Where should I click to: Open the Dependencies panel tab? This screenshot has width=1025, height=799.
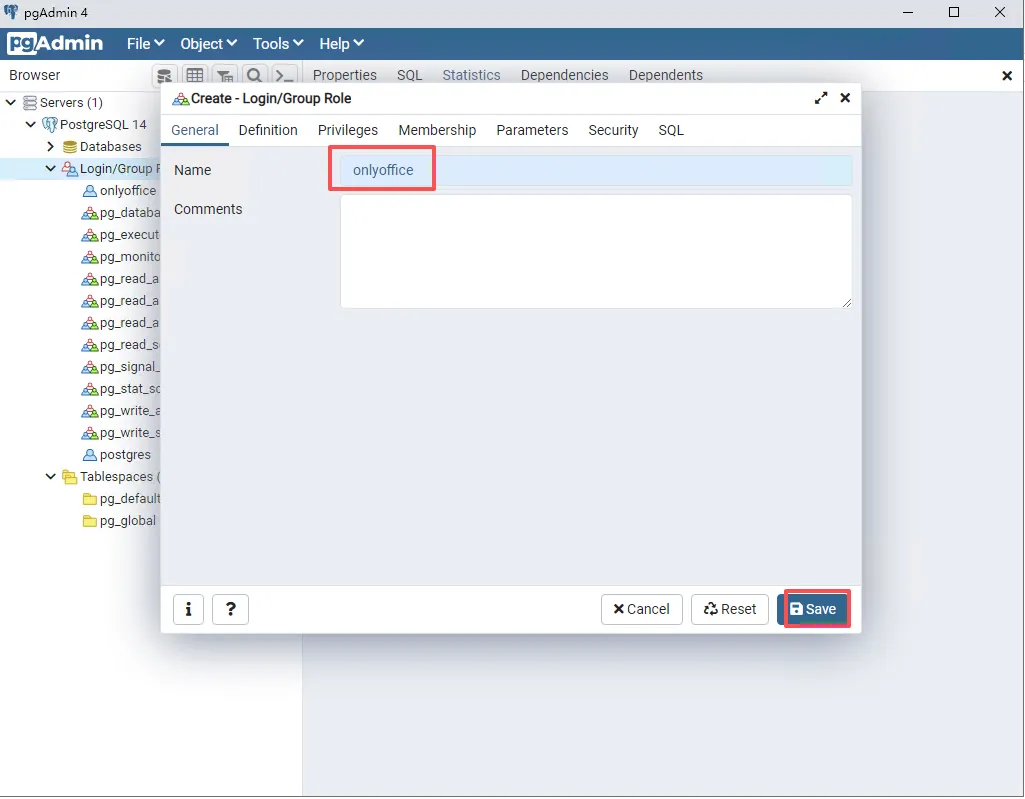pos(565,75)
